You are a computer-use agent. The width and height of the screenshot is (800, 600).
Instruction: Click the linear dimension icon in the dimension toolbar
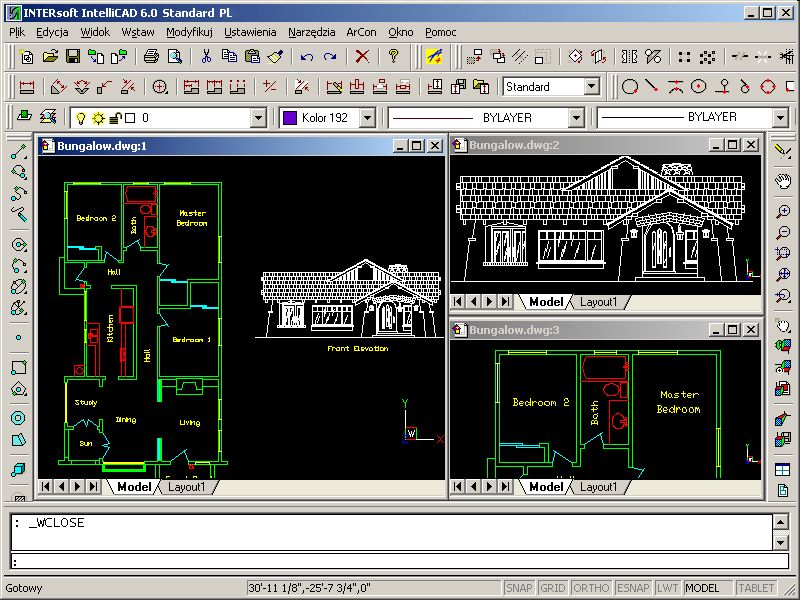click(x=26, y=87)
